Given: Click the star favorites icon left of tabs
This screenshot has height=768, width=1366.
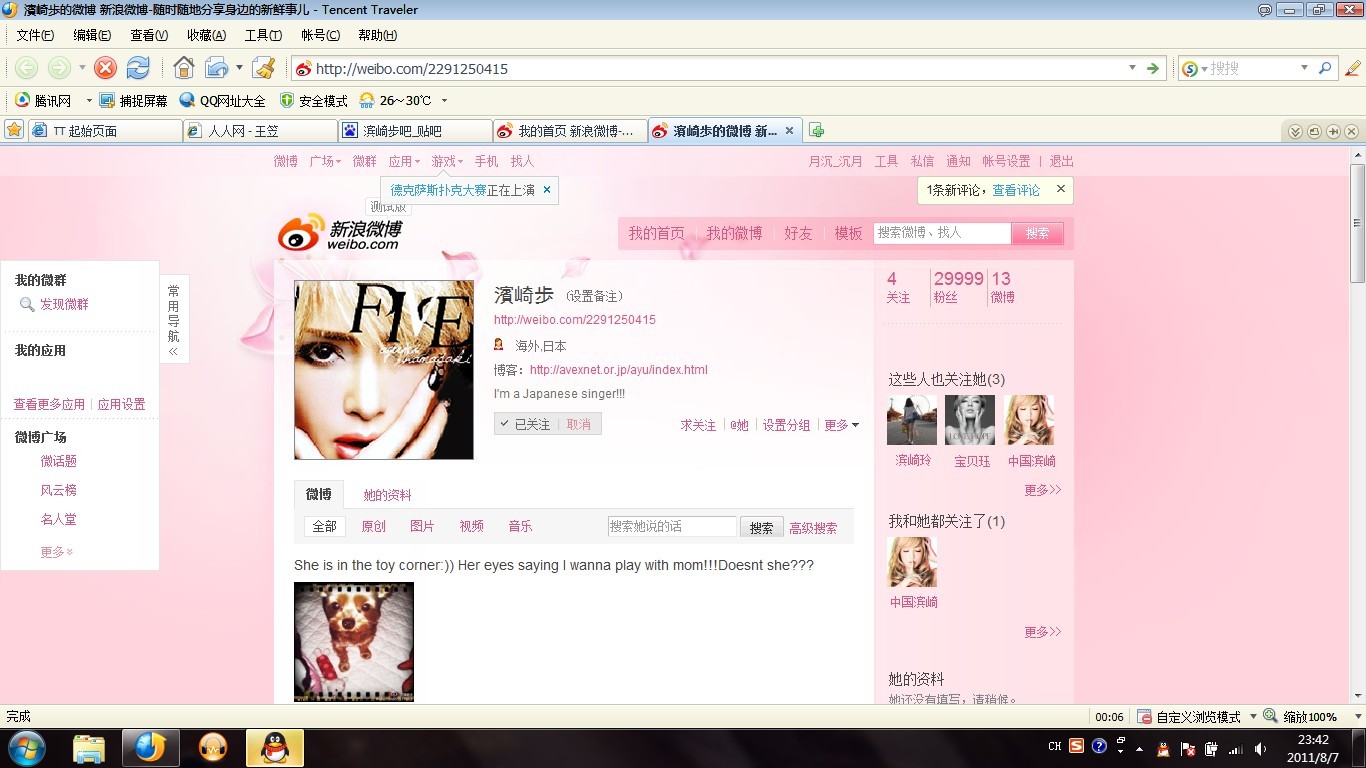Looking at the screenshot, I should 14,130.
